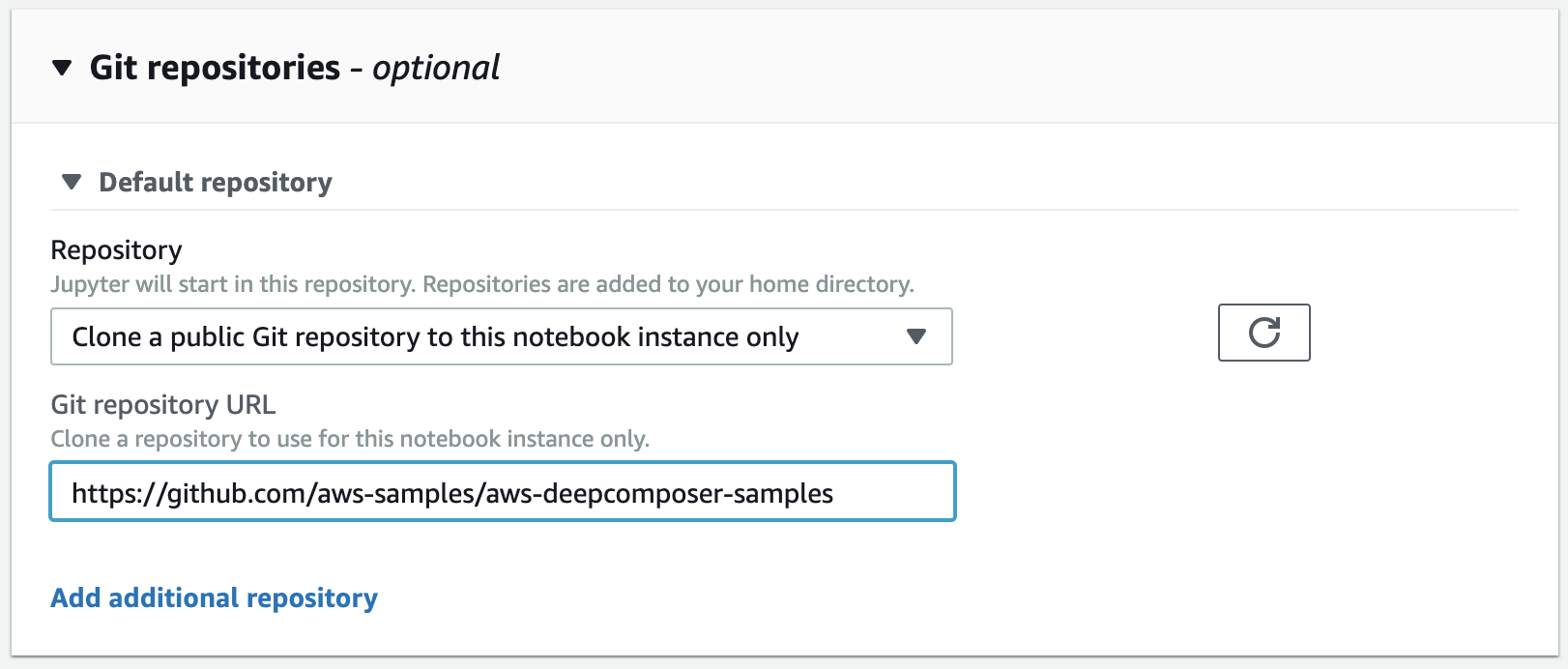Focus the Git repository URL field
1568x669 pixels.
point(503,492)
